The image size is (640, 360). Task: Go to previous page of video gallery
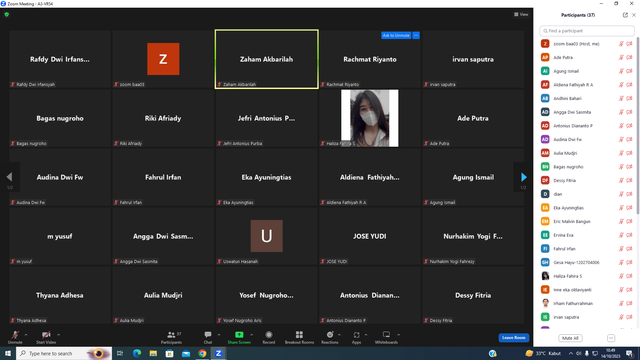[x=9, y=177]
